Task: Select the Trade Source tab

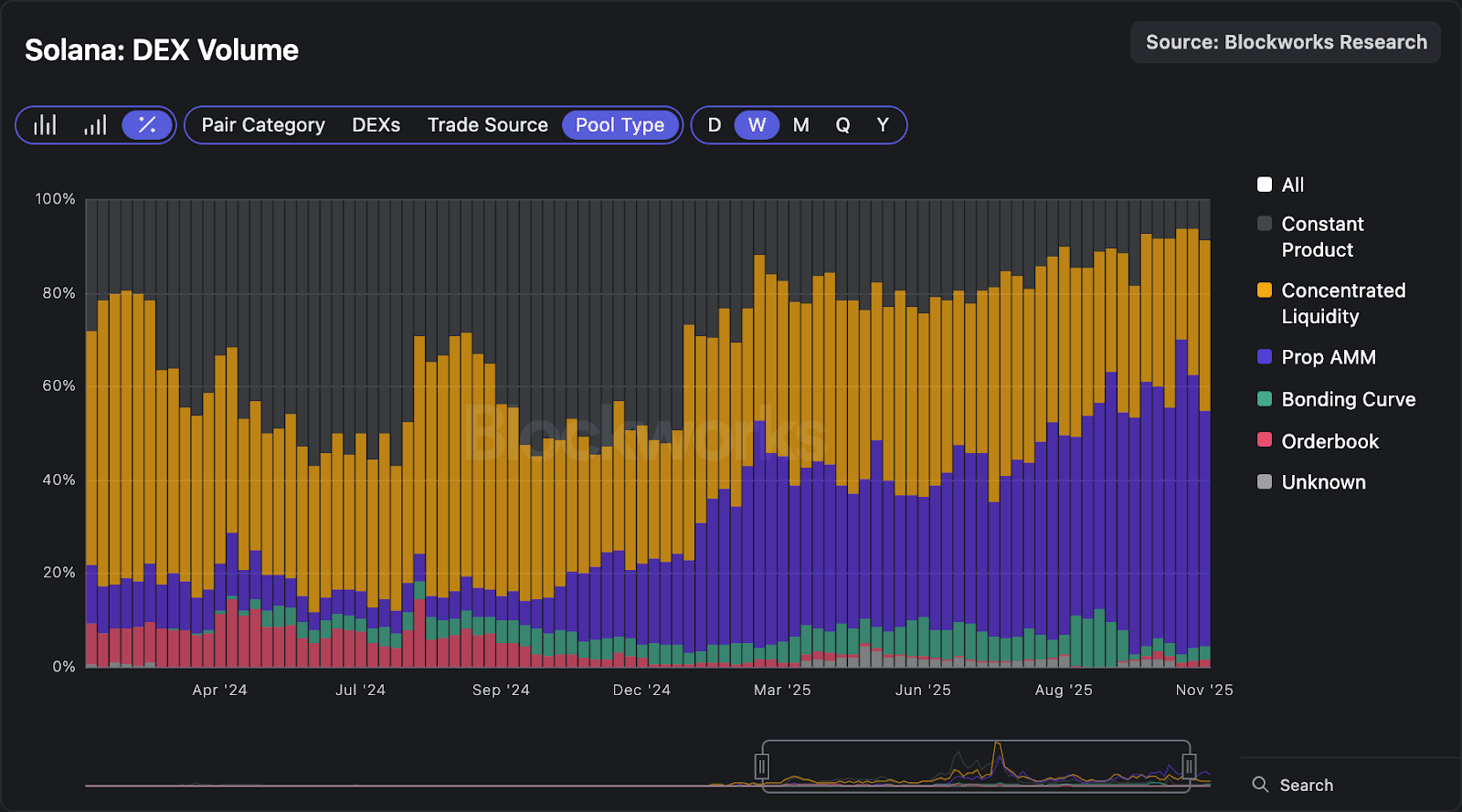Action: [x=487, y=125]
